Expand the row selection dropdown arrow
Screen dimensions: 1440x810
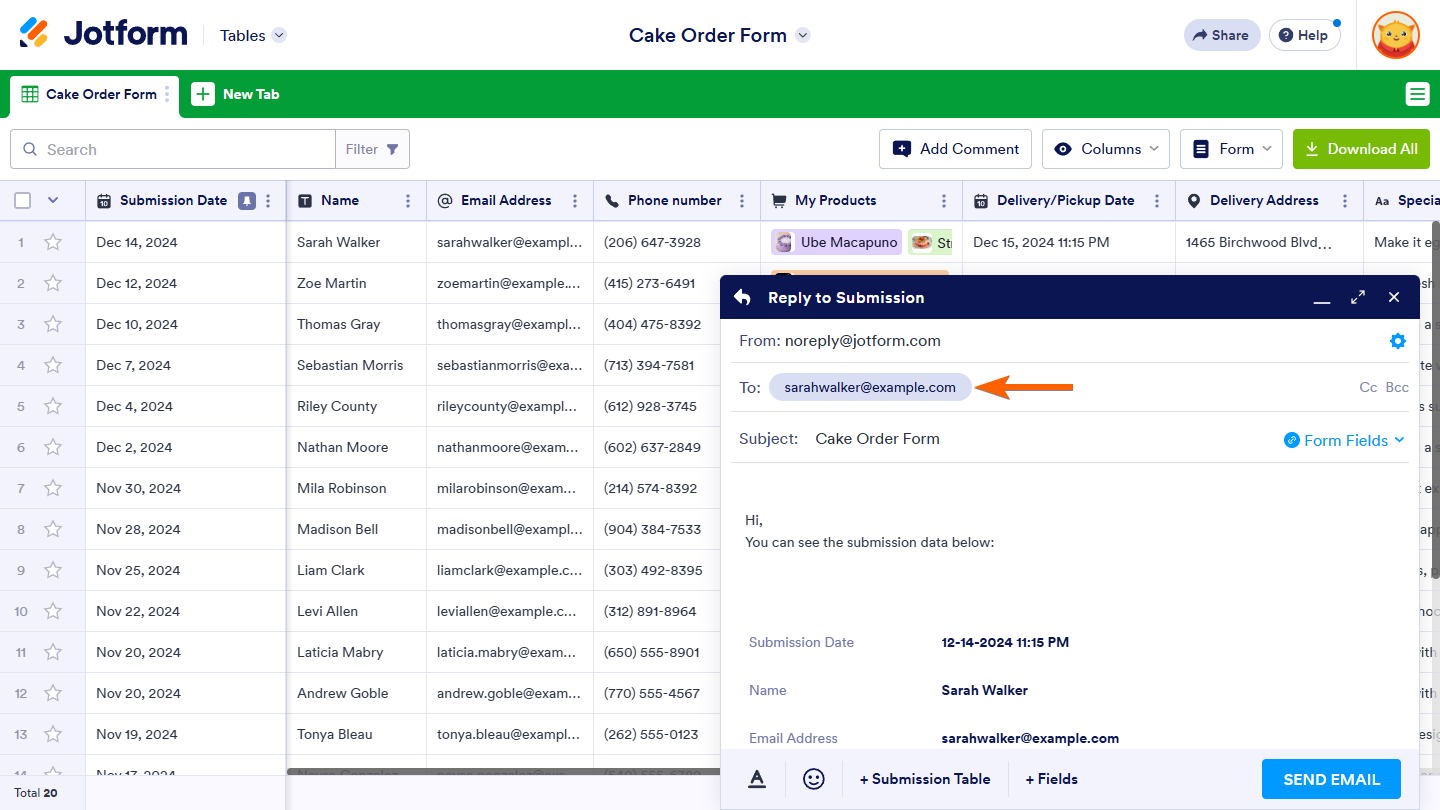tap(53, 201)
